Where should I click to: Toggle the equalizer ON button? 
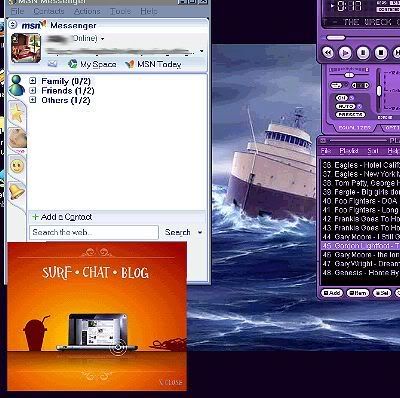pos(342,98)
